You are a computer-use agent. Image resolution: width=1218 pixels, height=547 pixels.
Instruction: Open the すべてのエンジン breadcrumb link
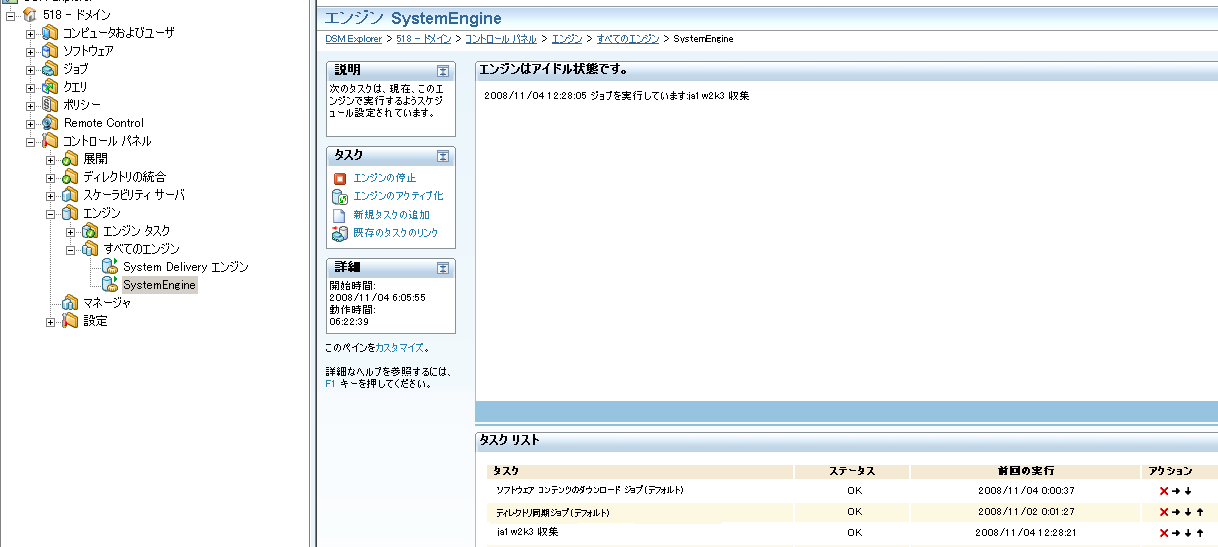(628, 39)
